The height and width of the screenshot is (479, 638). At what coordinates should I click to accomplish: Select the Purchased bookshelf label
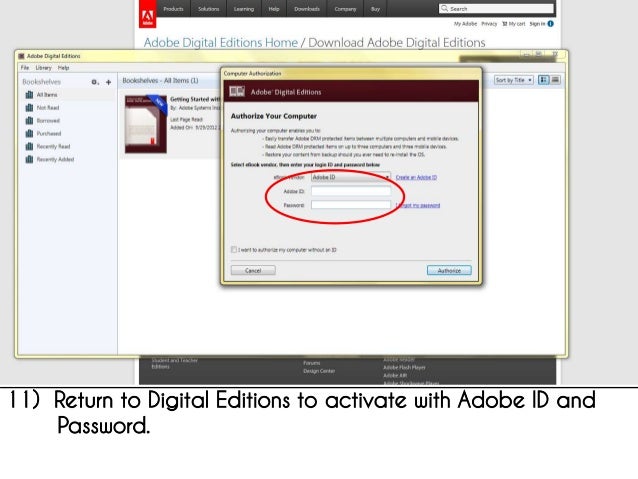tap(49, 133)
